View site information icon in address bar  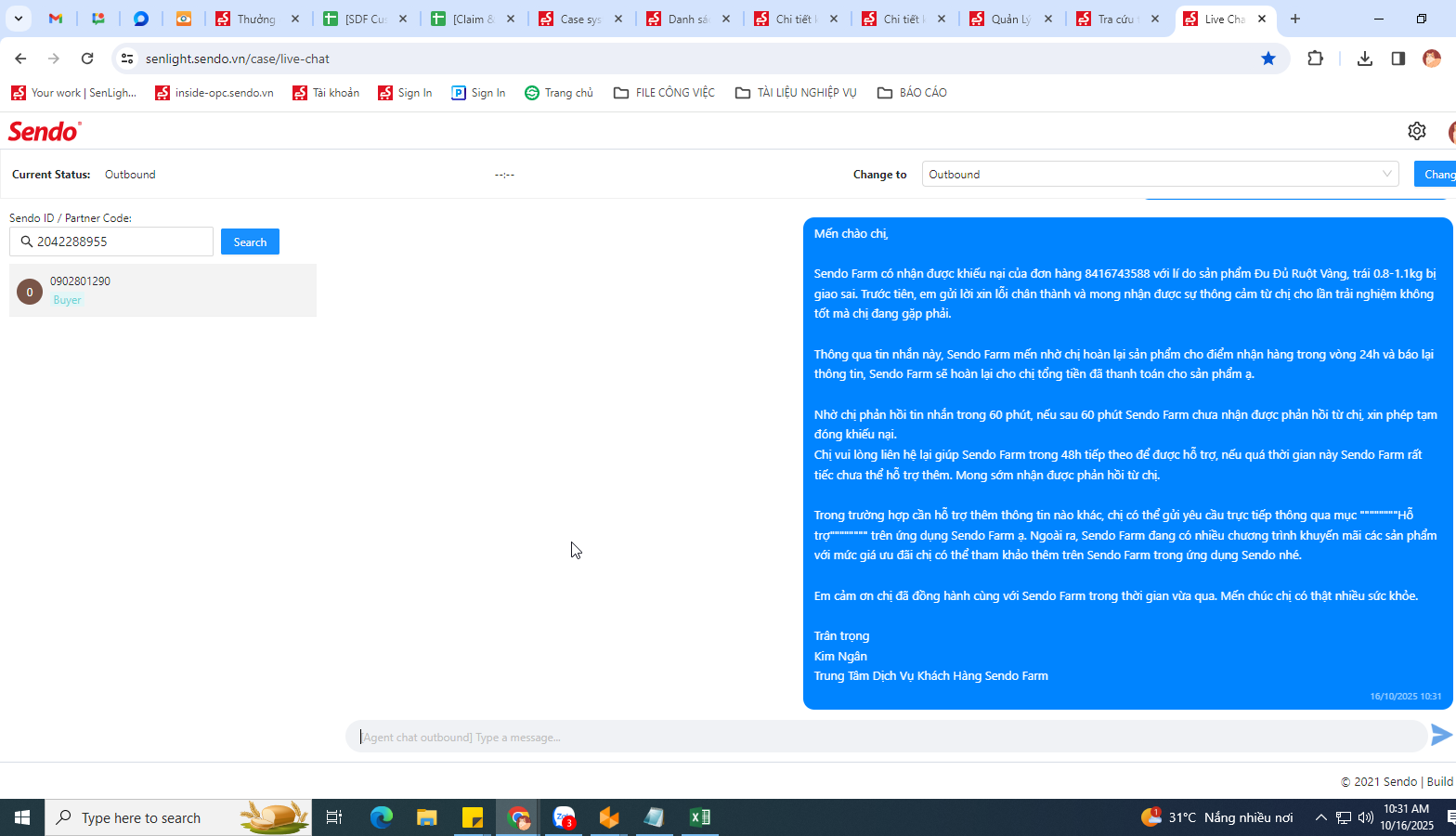pyautogui.click(x=127, y=59)
